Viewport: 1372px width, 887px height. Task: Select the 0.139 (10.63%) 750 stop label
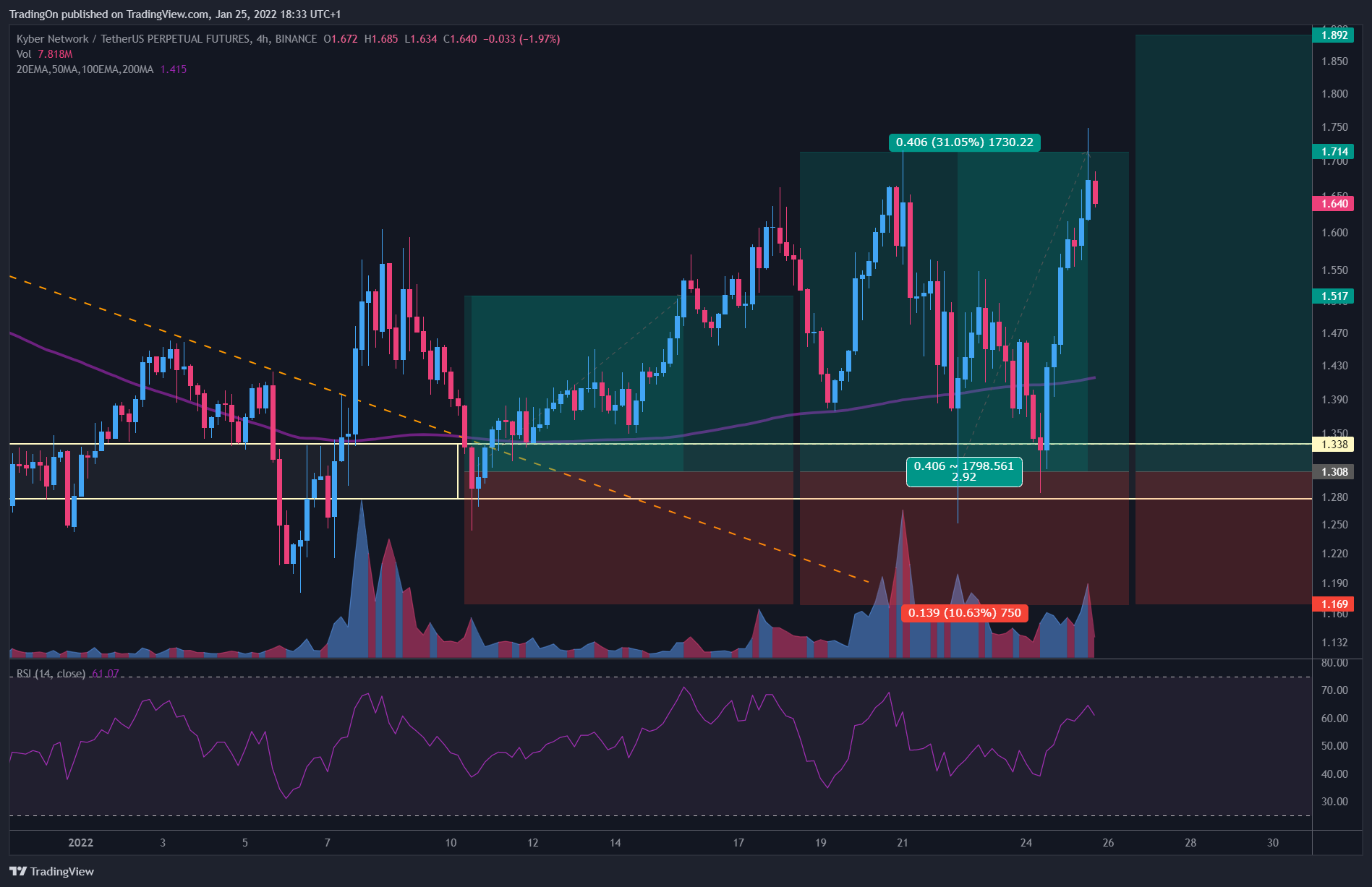click(x=965, y=613)
